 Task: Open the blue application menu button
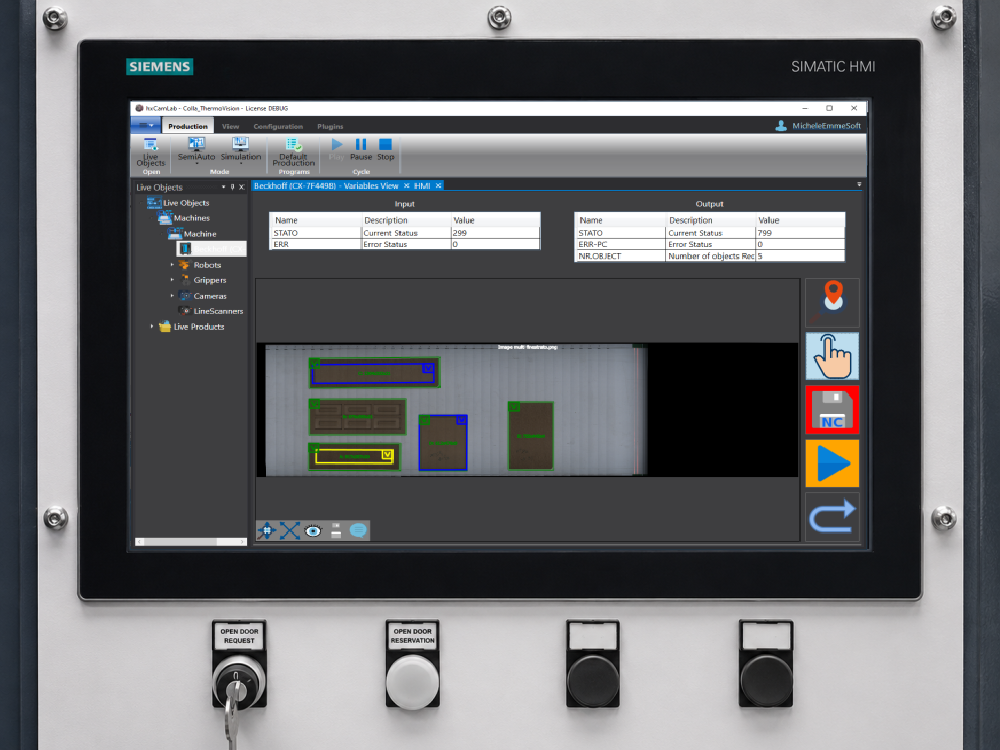tap(145, 126)
